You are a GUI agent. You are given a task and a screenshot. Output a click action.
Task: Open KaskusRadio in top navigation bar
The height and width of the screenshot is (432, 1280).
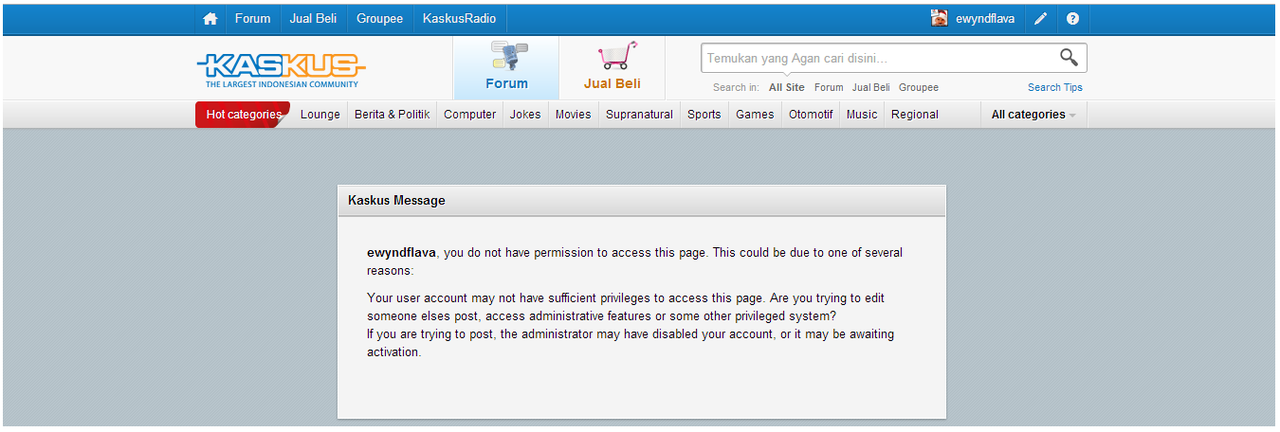(x=459, y=19)
